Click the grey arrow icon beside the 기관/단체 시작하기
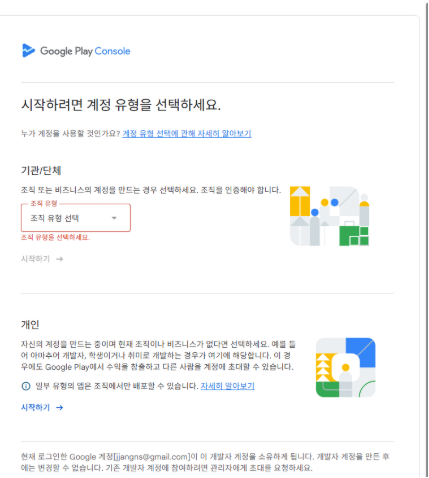Image resolution: width=429 pixels, height=478 pixels. tap(60, 259)
